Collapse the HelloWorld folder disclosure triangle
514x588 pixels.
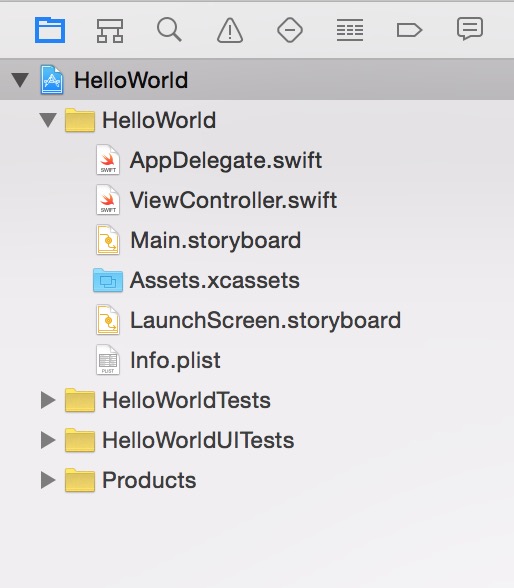tap(48, 120)
